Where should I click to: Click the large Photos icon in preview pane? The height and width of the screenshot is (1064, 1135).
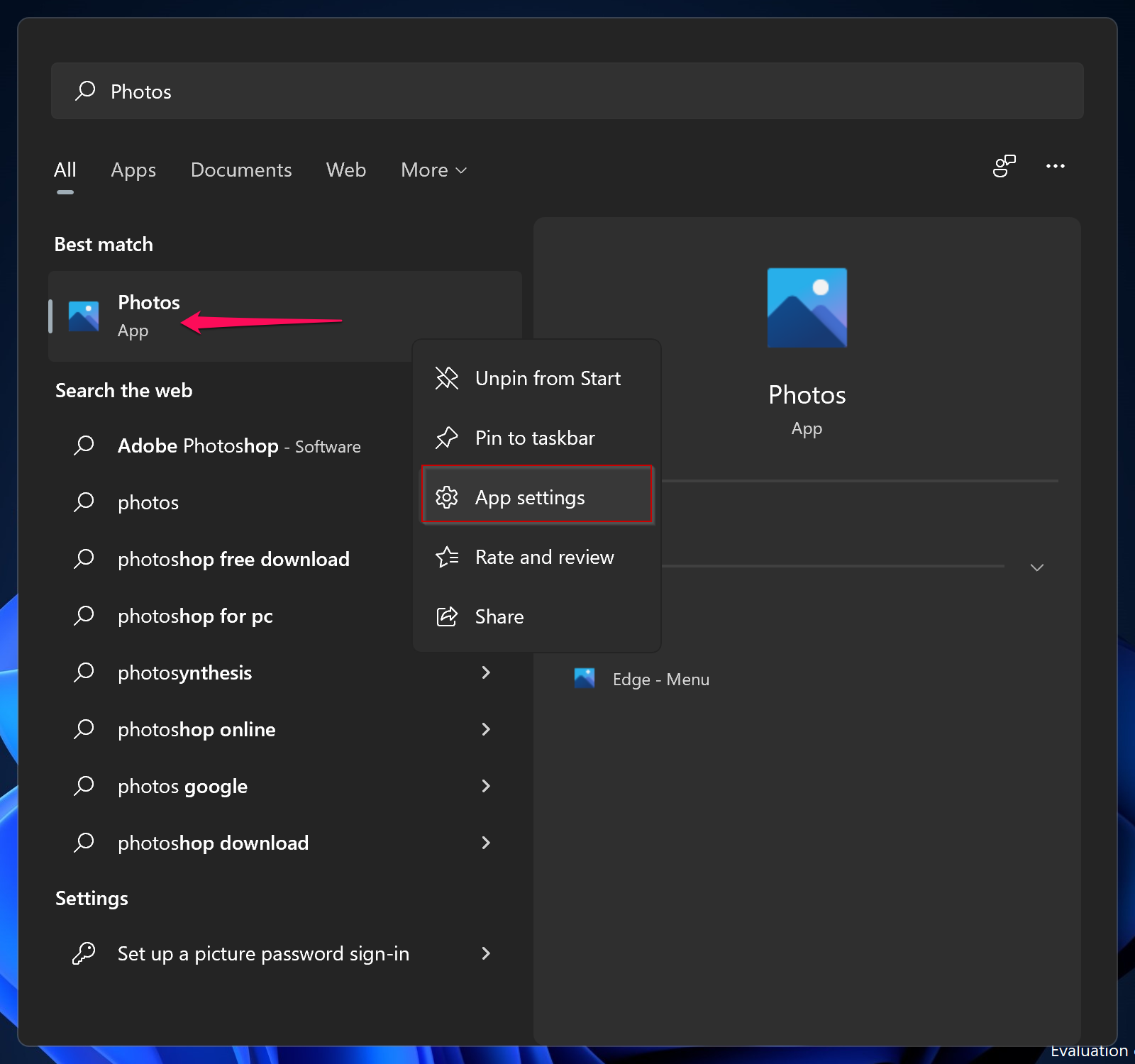(x=807, y=308)
